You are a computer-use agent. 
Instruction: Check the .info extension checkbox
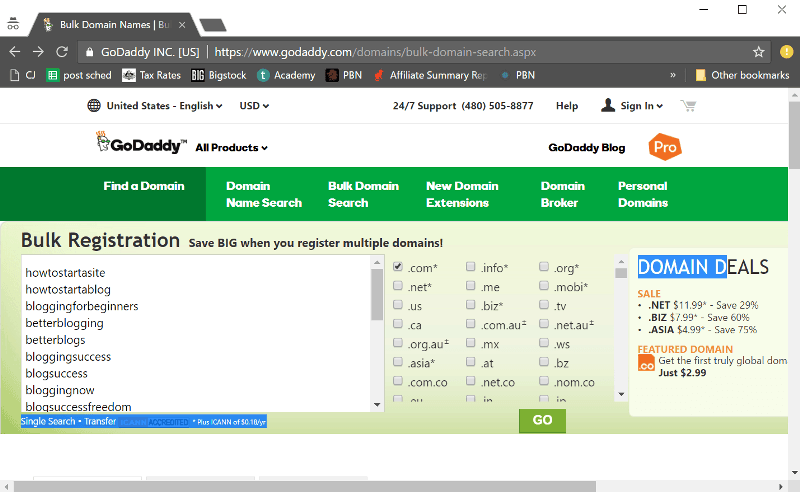point(471,267)
